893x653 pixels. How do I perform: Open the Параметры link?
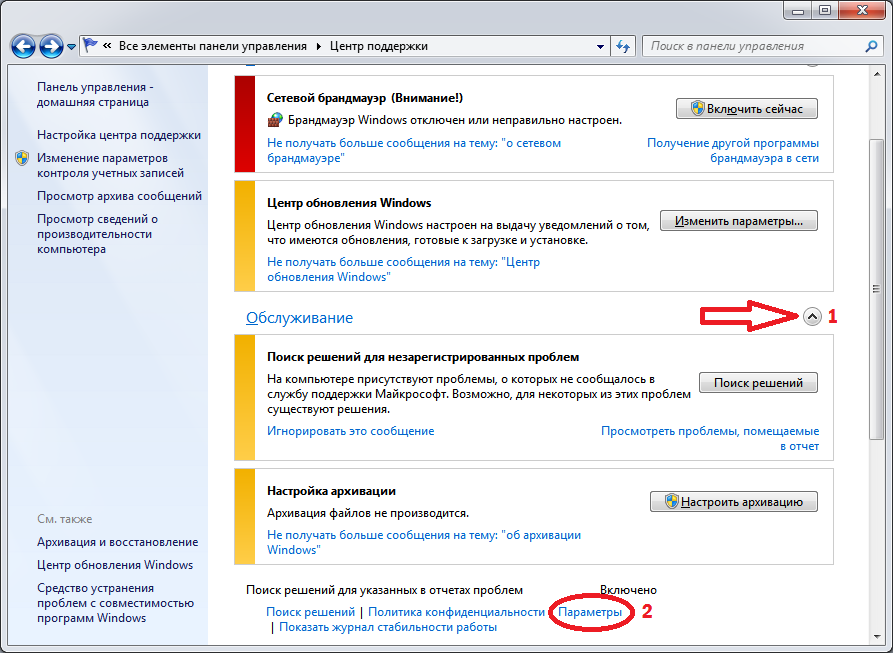coord(590,611)
